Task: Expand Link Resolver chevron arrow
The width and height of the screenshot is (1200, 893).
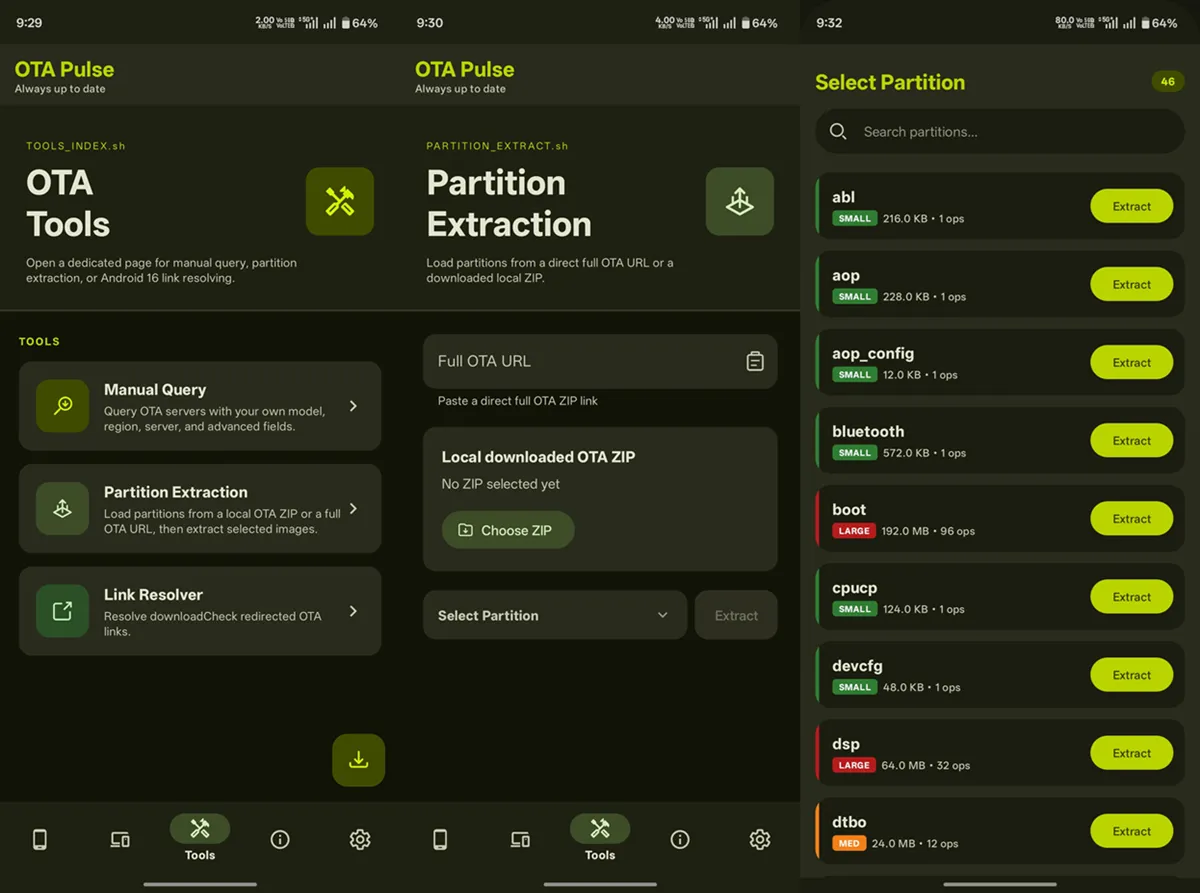Action: pos(353,611)
